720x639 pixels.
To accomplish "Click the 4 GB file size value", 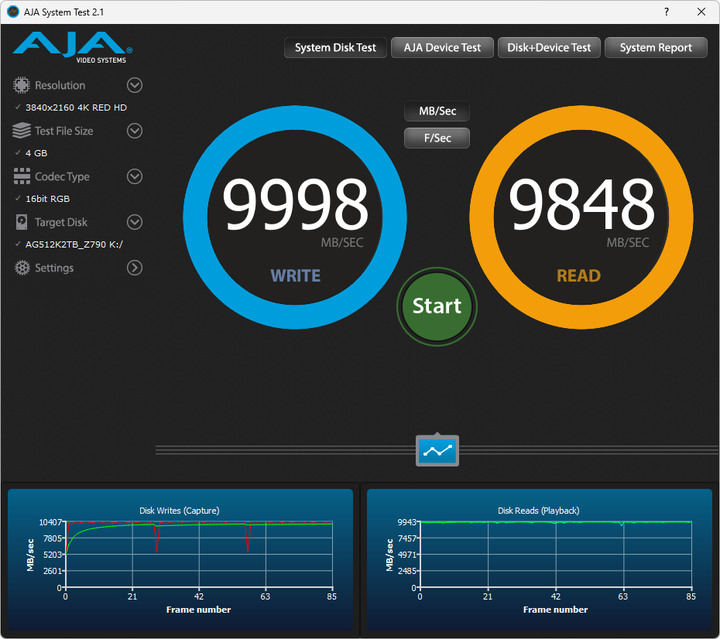I will pyautogui.click(x=36, y=153).
